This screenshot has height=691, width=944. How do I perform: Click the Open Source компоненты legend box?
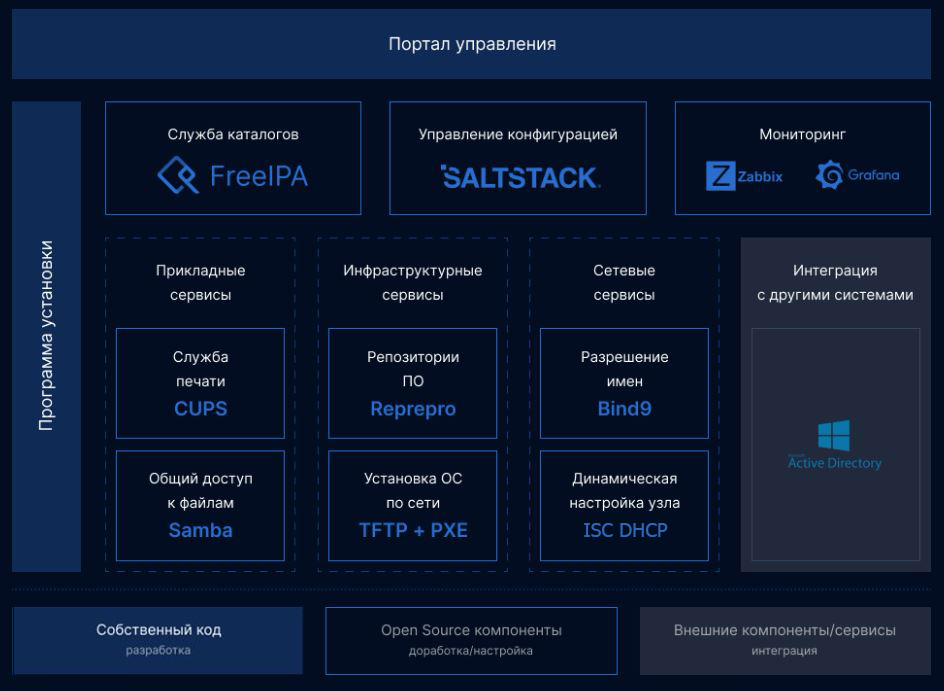tap(471, 640)
